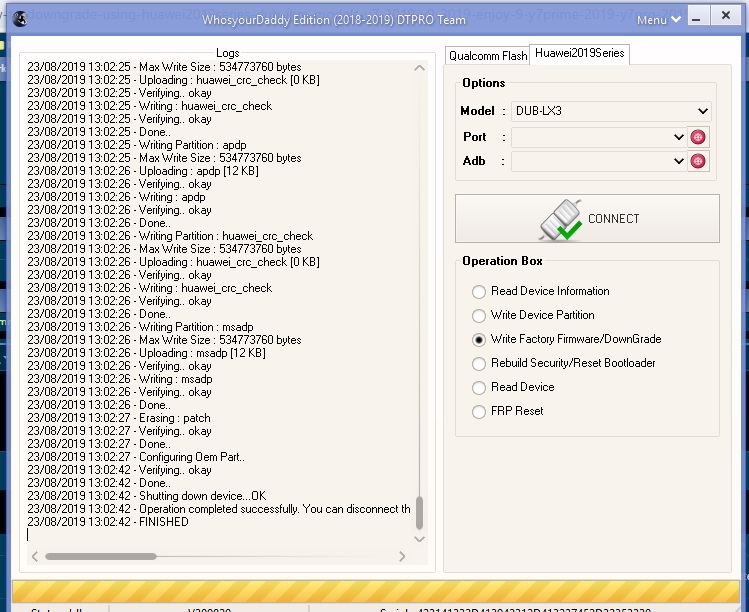Click the 'Uploading : apdp [12 KB]' log line
Viewport: 749px width, 612px height.
click(143, 171)
